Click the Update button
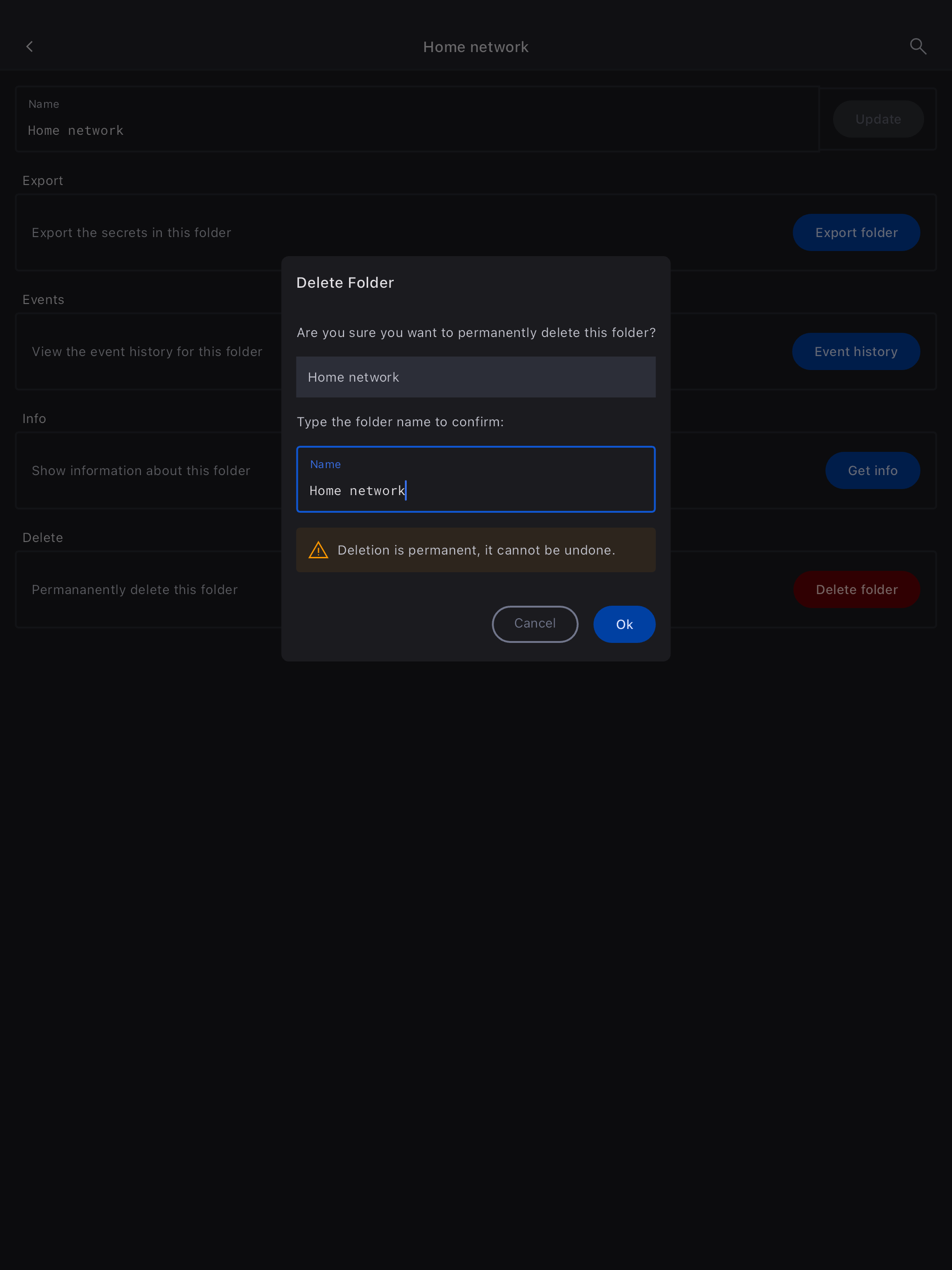The height and width of the screenshot is (1270, 952). [877, 119]
